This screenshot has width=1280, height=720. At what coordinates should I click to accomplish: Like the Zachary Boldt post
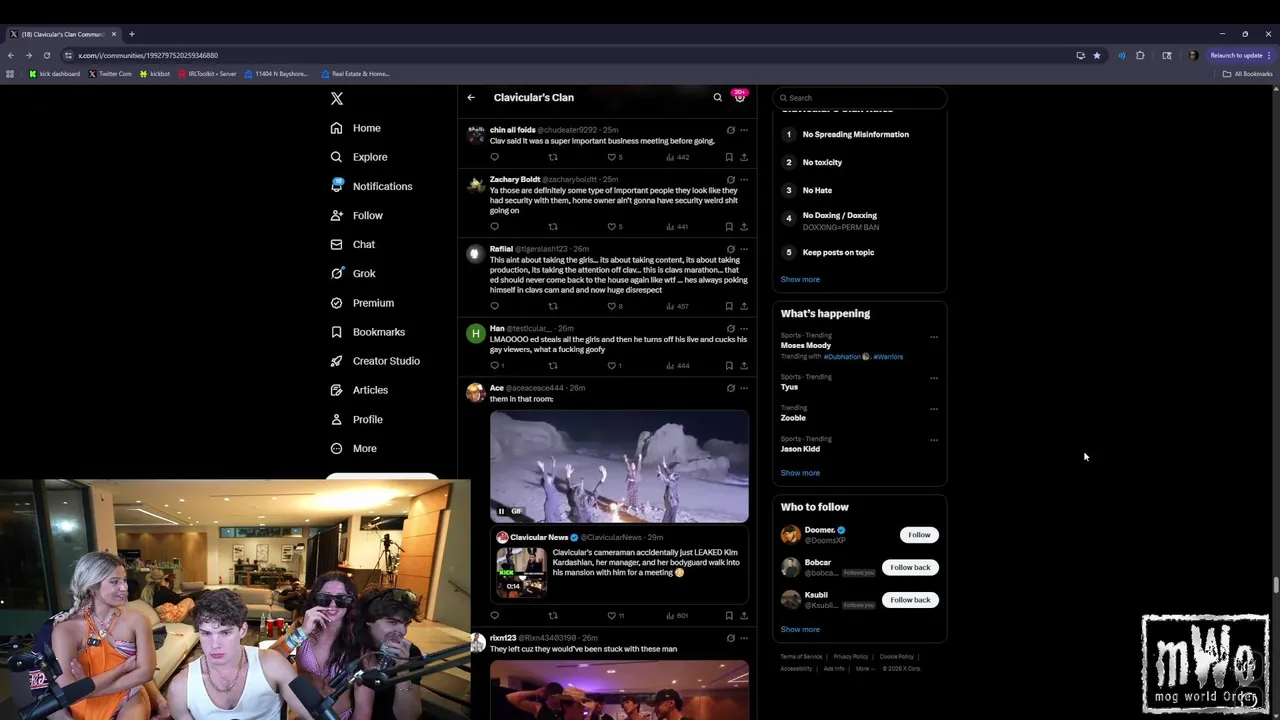(614, 227)
